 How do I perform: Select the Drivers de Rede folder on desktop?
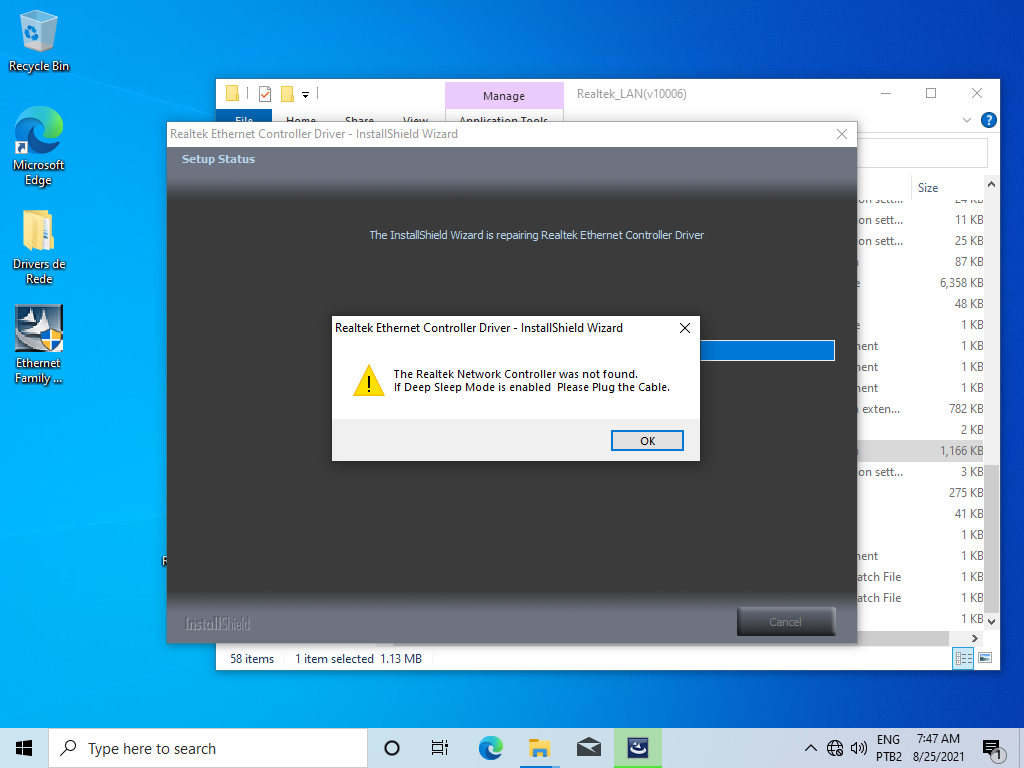[39, 248]
